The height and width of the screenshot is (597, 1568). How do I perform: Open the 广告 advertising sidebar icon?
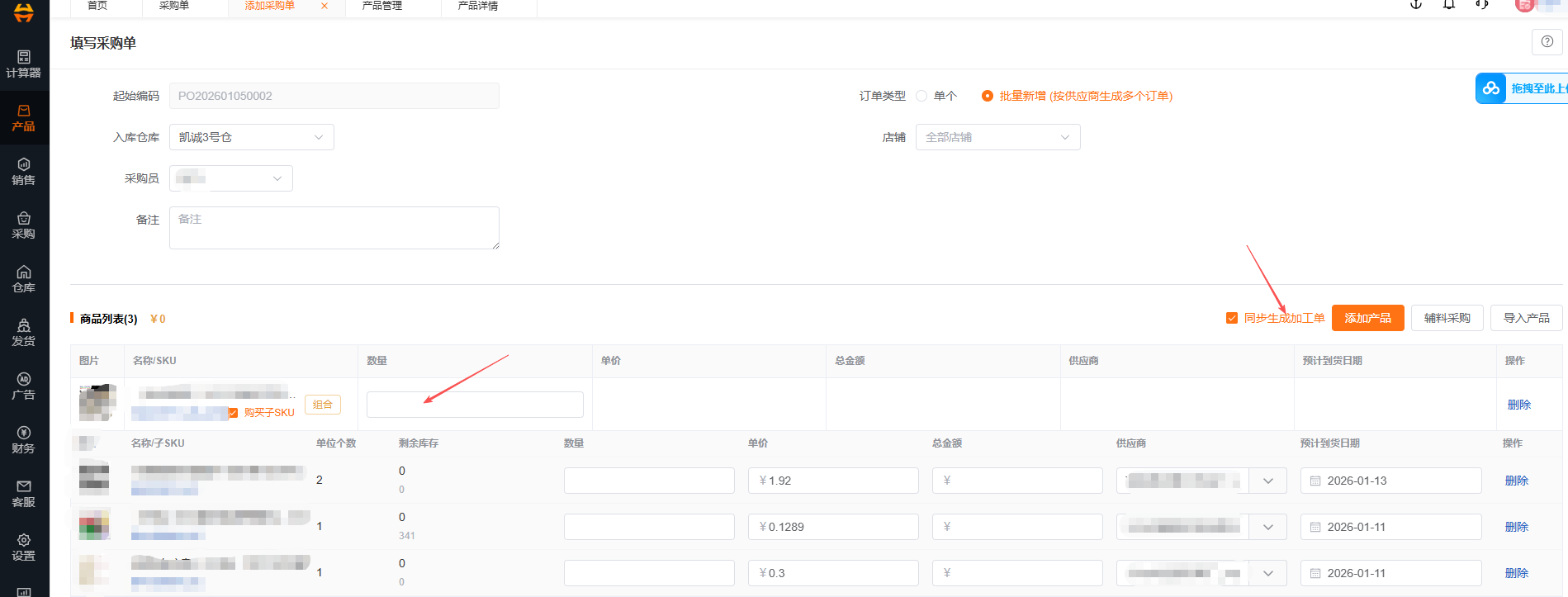(x=23, y=386)
